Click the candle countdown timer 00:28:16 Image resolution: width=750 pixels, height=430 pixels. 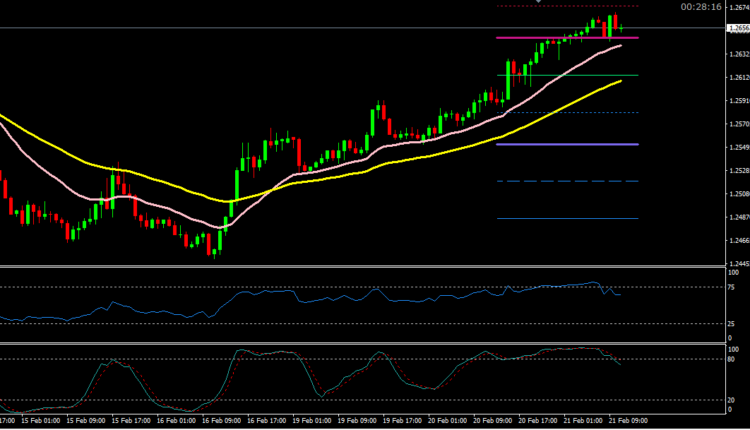pos(700,6)
